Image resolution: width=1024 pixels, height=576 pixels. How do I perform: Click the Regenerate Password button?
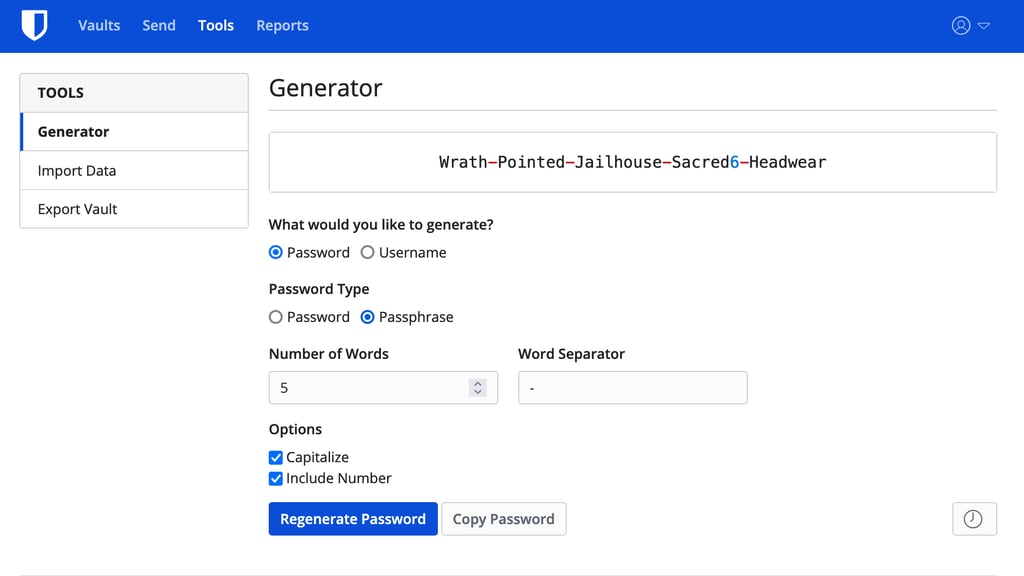click(353, 519)
